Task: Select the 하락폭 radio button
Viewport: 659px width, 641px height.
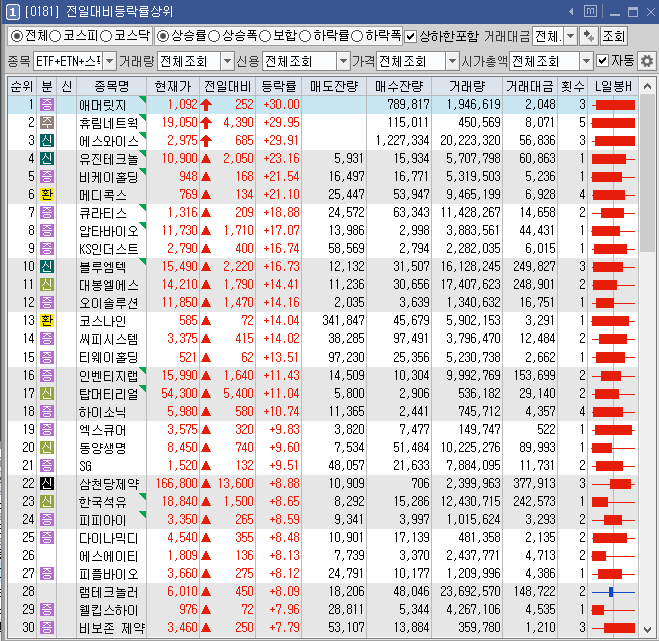Action: tap(356, 36)
